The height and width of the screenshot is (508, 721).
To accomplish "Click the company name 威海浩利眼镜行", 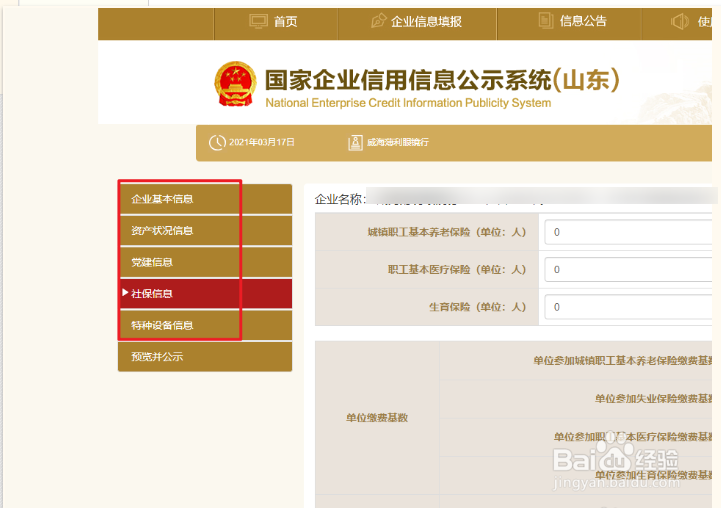I will coord(398,143).
